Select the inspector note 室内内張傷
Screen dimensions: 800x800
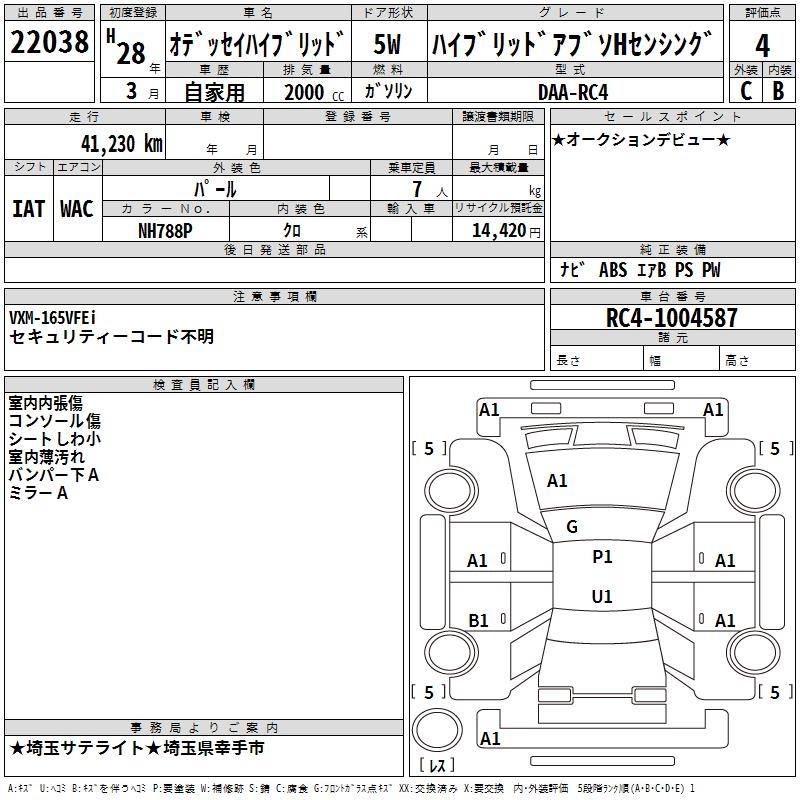[x=45, y=403]
